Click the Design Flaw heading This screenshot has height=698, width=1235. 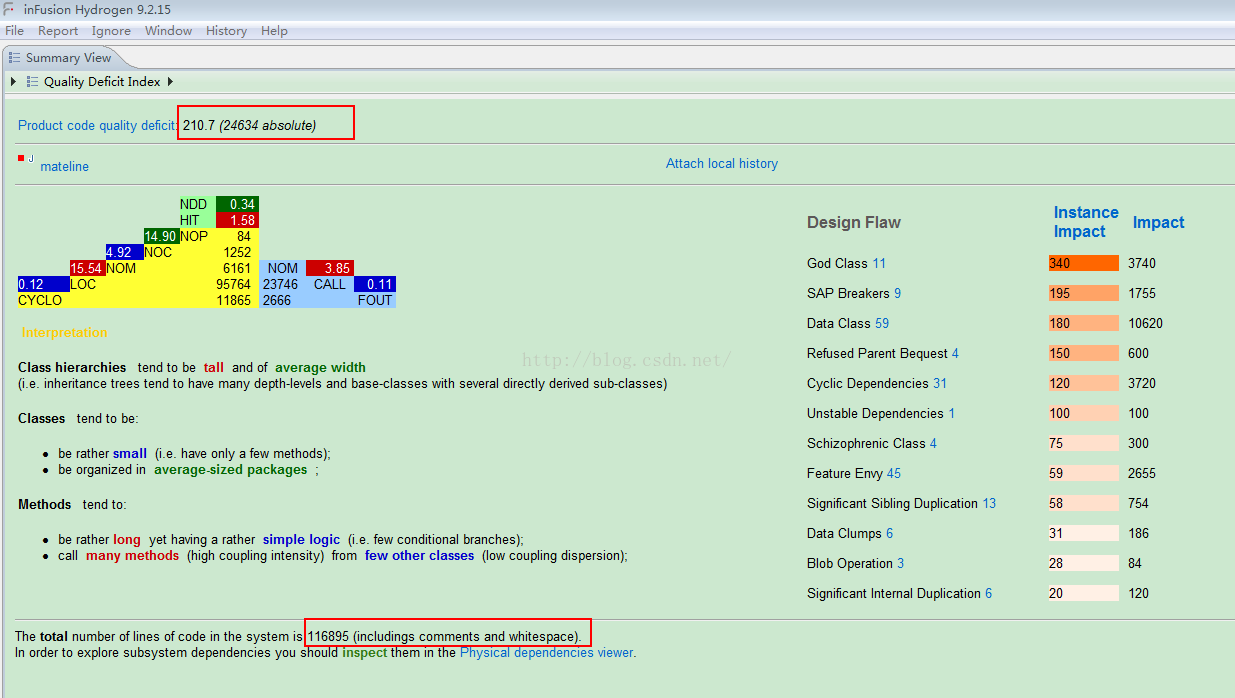point(854,222)
